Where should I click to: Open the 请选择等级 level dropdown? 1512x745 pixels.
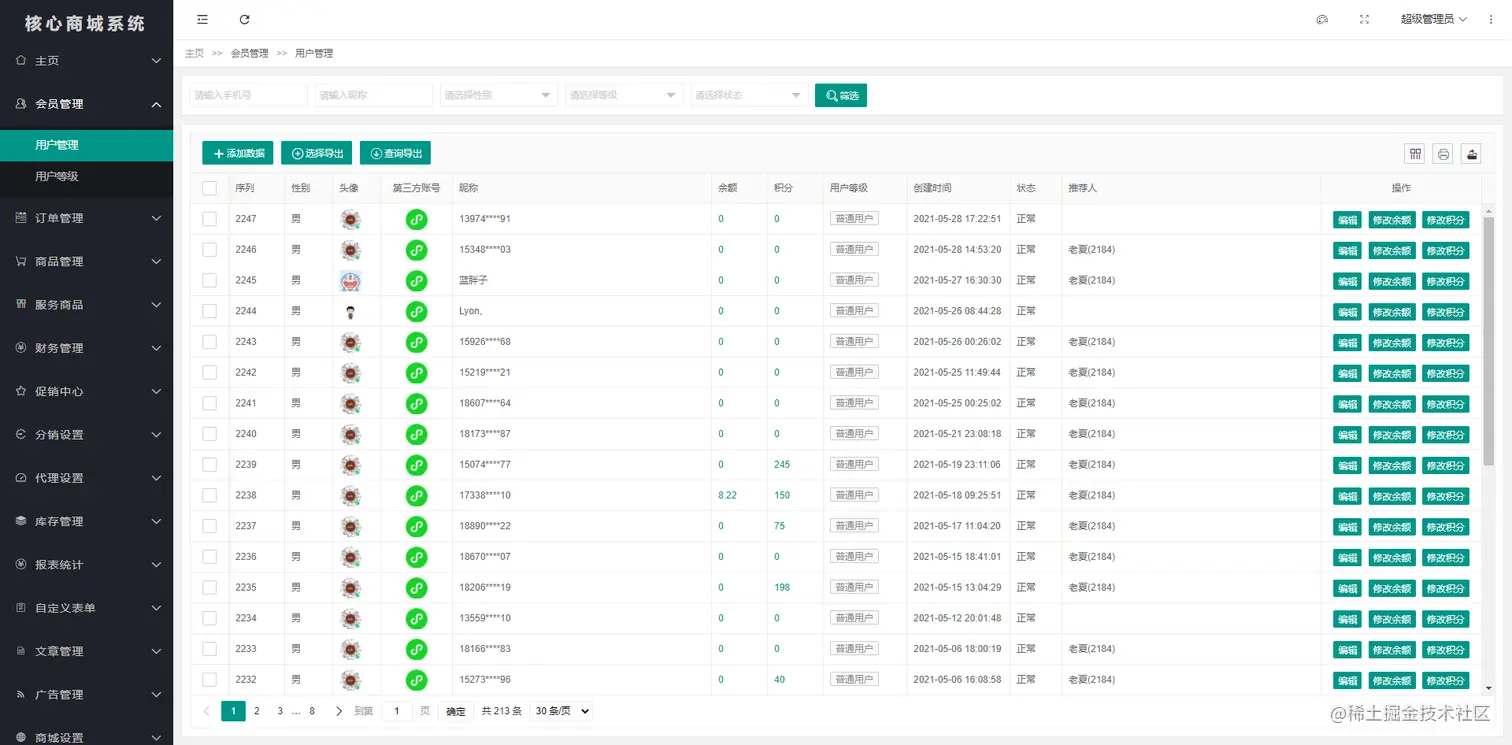click(x=623, y=95)
